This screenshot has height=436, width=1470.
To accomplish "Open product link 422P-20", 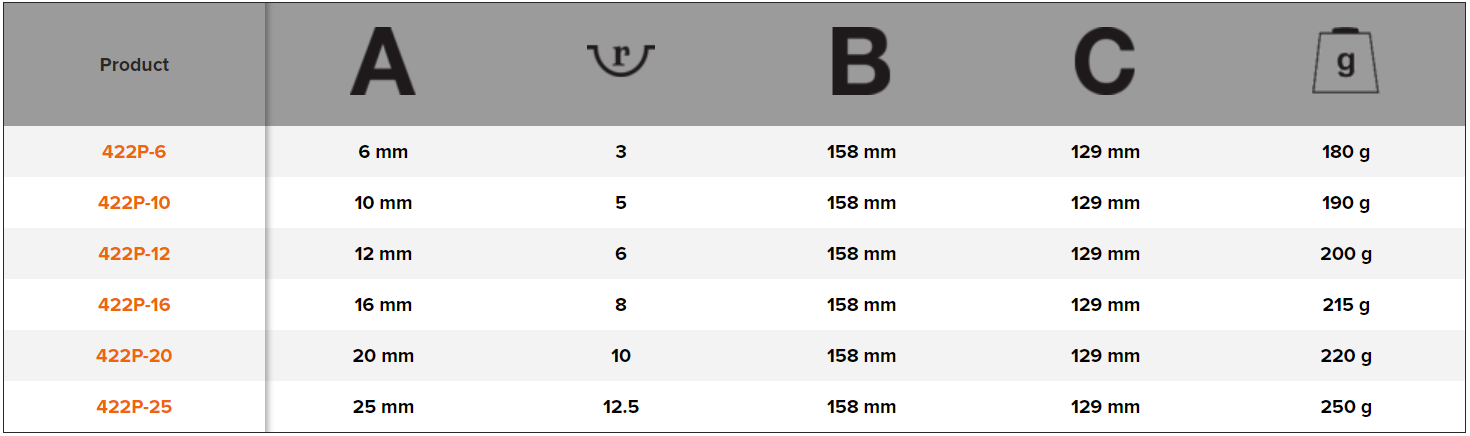I will pos(134,356).
